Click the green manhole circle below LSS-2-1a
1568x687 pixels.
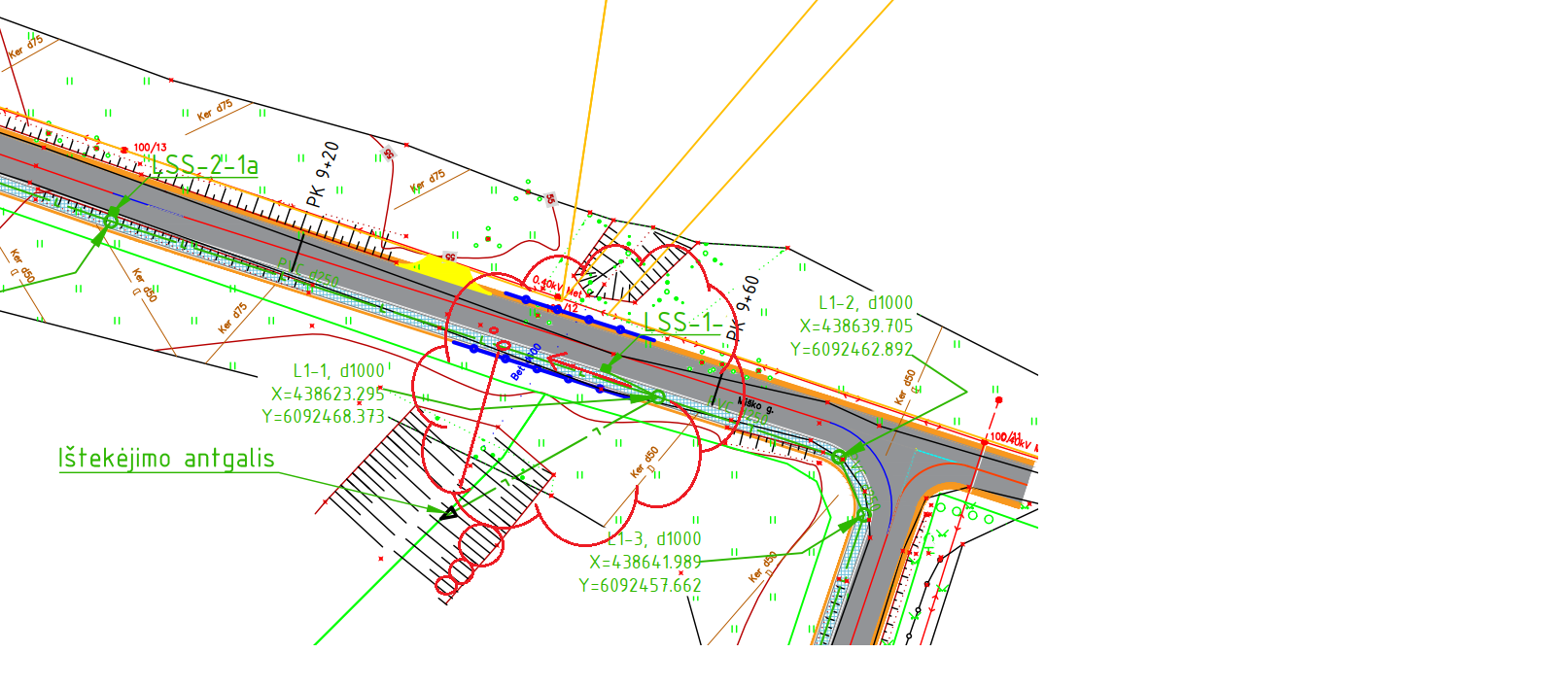(x=110, y=223)
